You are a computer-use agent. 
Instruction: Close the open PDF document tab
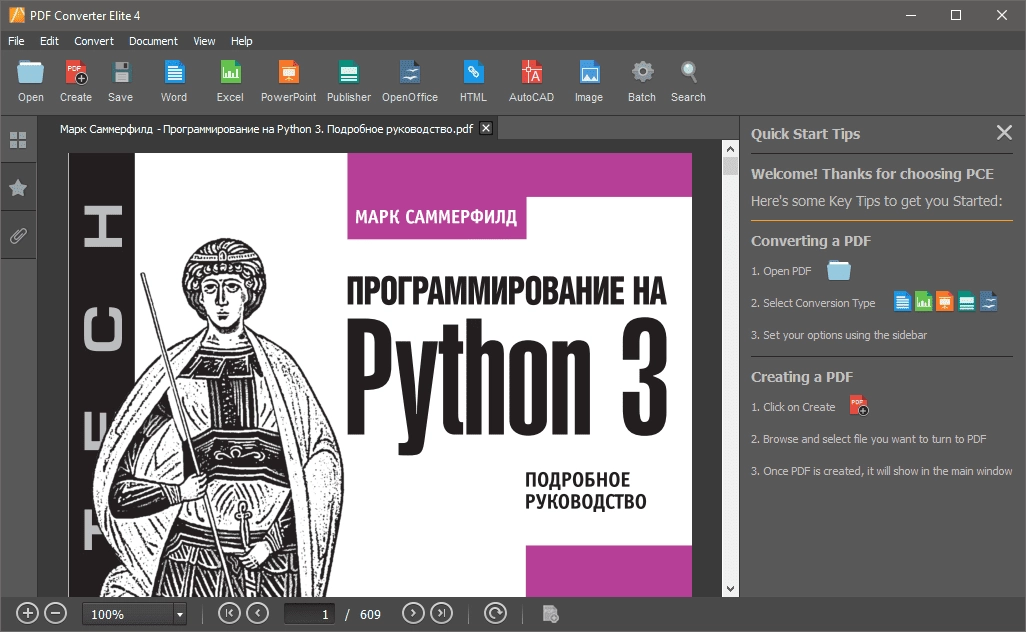[486, 128]
